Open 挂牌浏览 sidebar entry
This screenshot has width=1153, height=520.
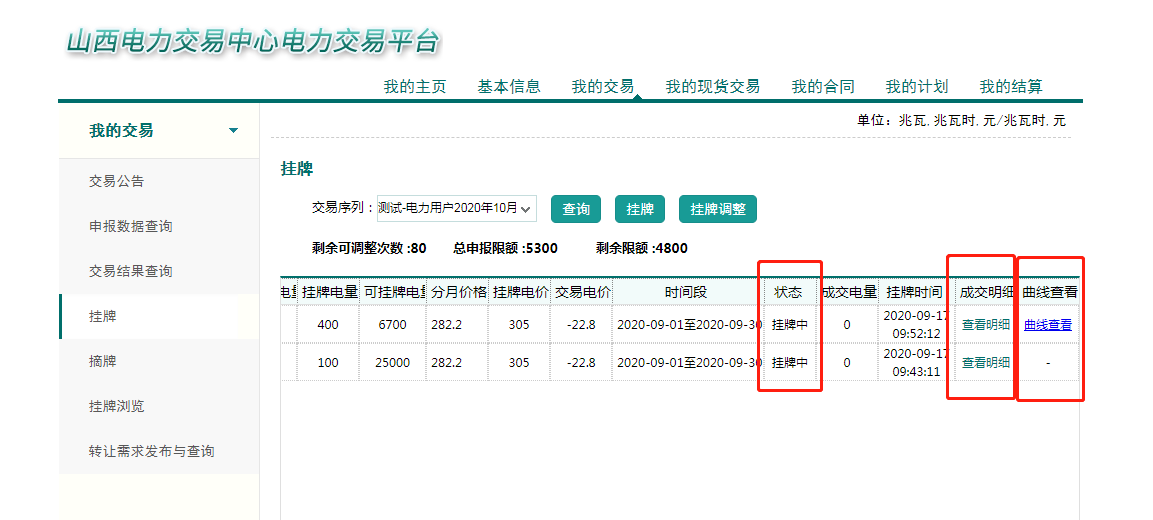[117, 406]
